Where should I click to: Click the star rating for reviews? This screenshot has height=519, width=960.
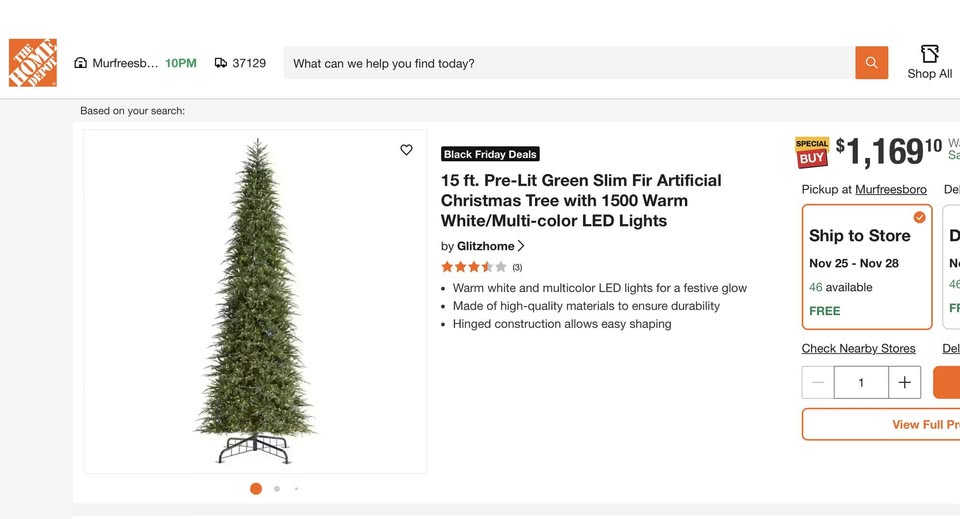pyautogui.click(x=474, y=267)
